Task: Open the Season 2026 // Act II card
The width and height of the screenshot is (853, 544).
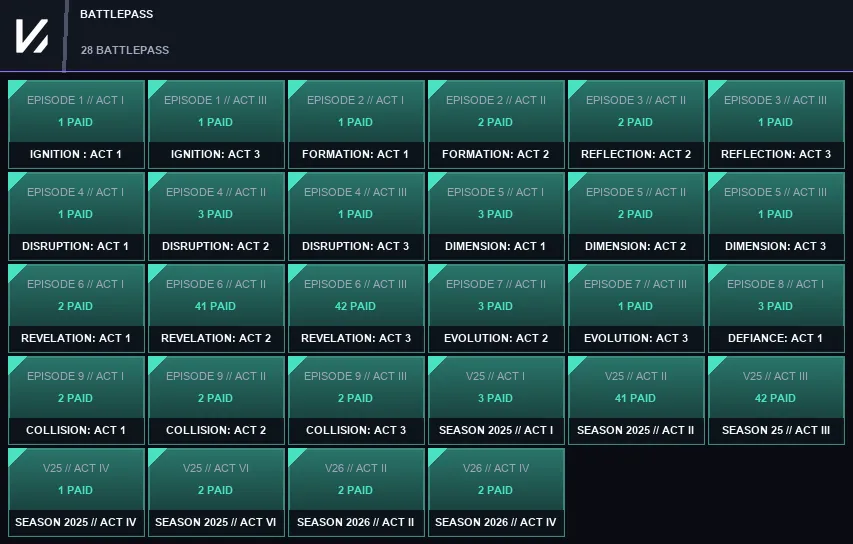Action: click(356, 492)
